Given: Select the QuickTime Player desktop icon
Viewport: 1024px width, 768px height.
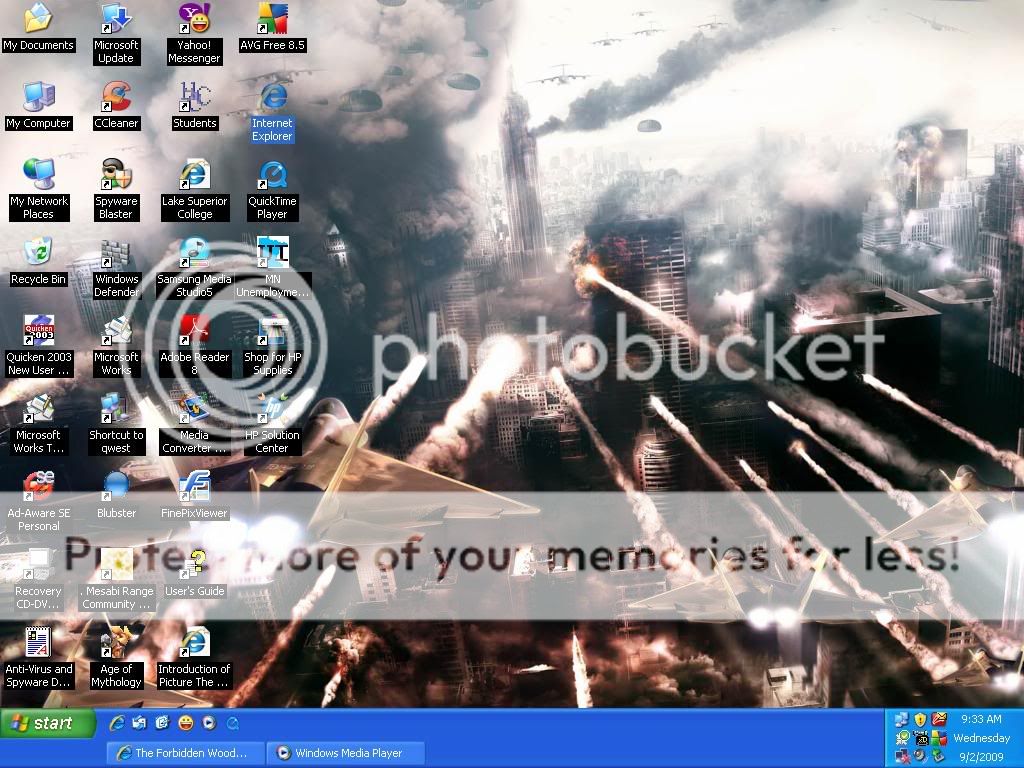Looking at the screenshot, I should coord(272,189).
